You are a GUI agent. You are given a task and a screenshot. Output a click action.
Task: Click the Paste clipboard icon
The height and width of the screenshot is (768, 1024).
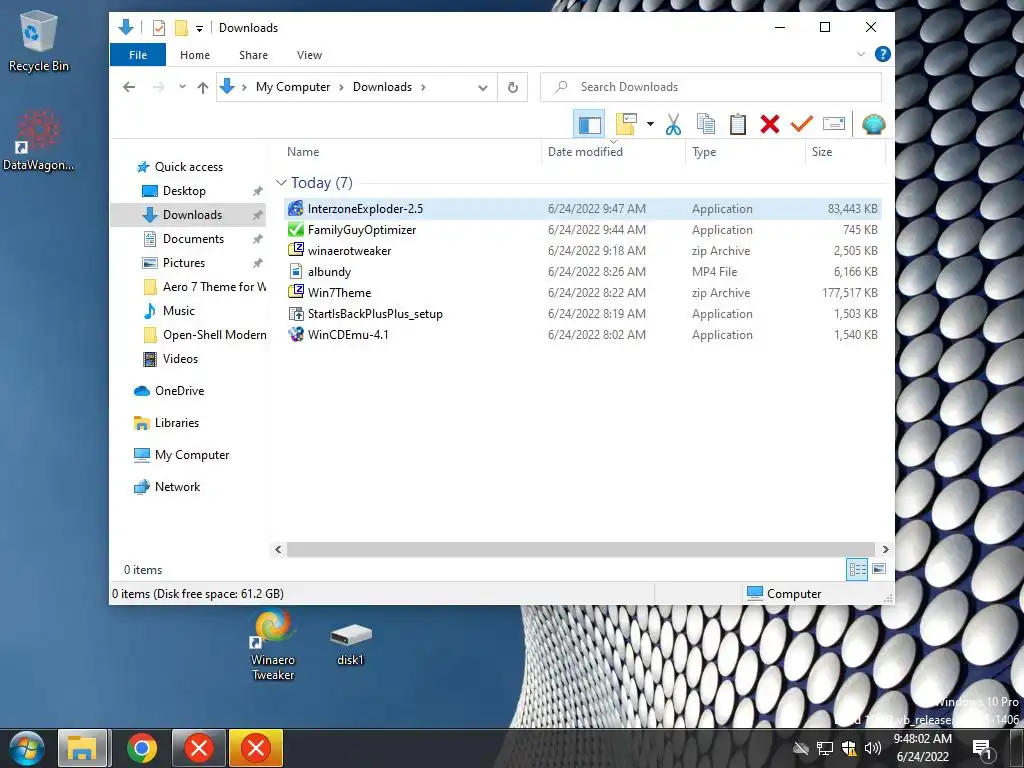click(x=738, y=124)
